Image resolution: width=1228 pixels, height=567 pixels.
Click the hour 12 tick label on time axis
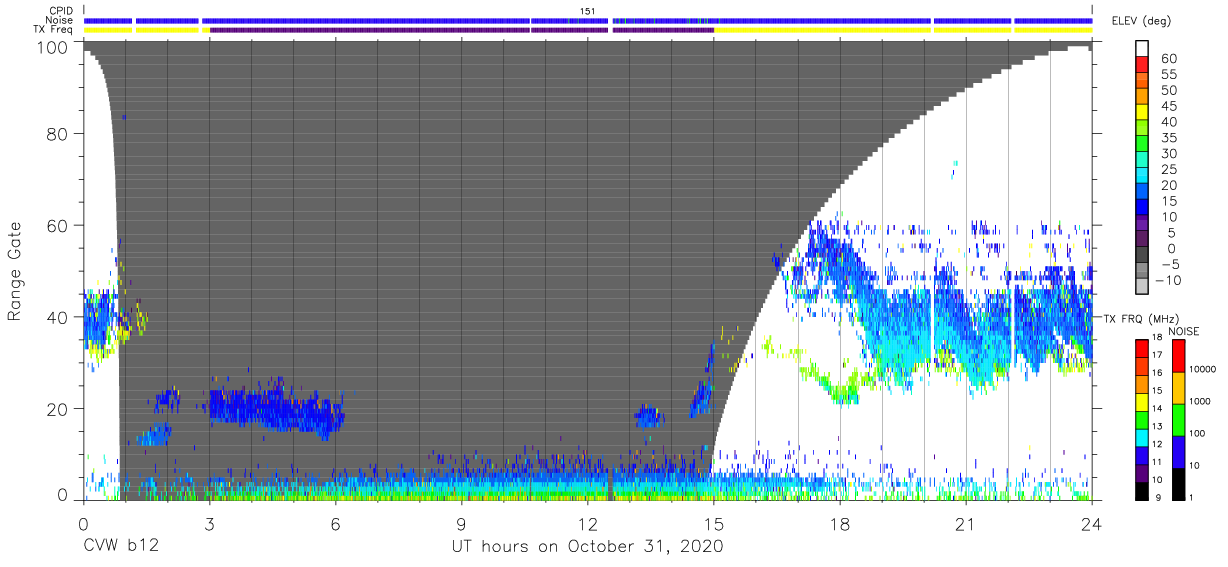587,524
